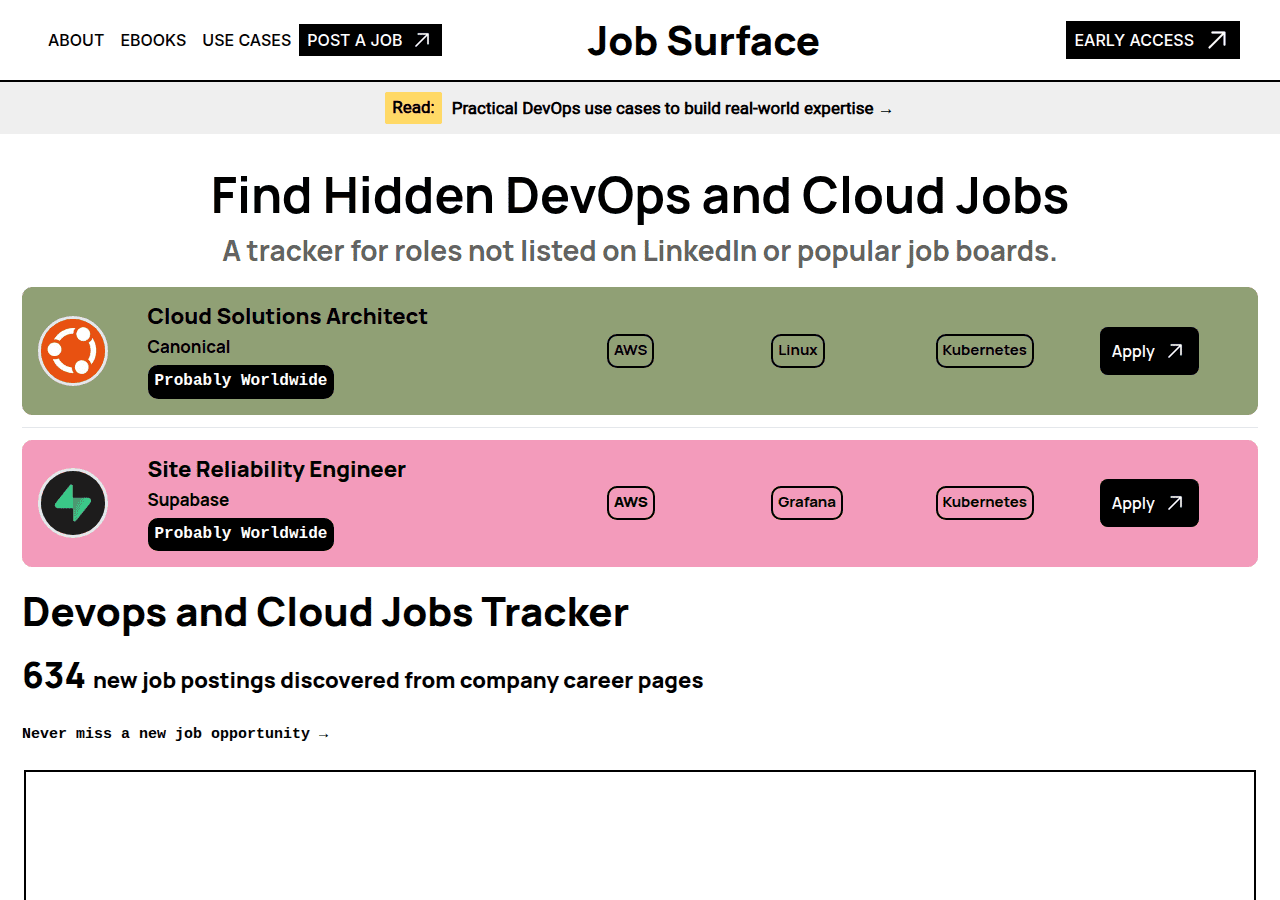The width and height of the screenshot is (1280, 900).
Task: Click the POST A JOB button
Action: point(370,40)
